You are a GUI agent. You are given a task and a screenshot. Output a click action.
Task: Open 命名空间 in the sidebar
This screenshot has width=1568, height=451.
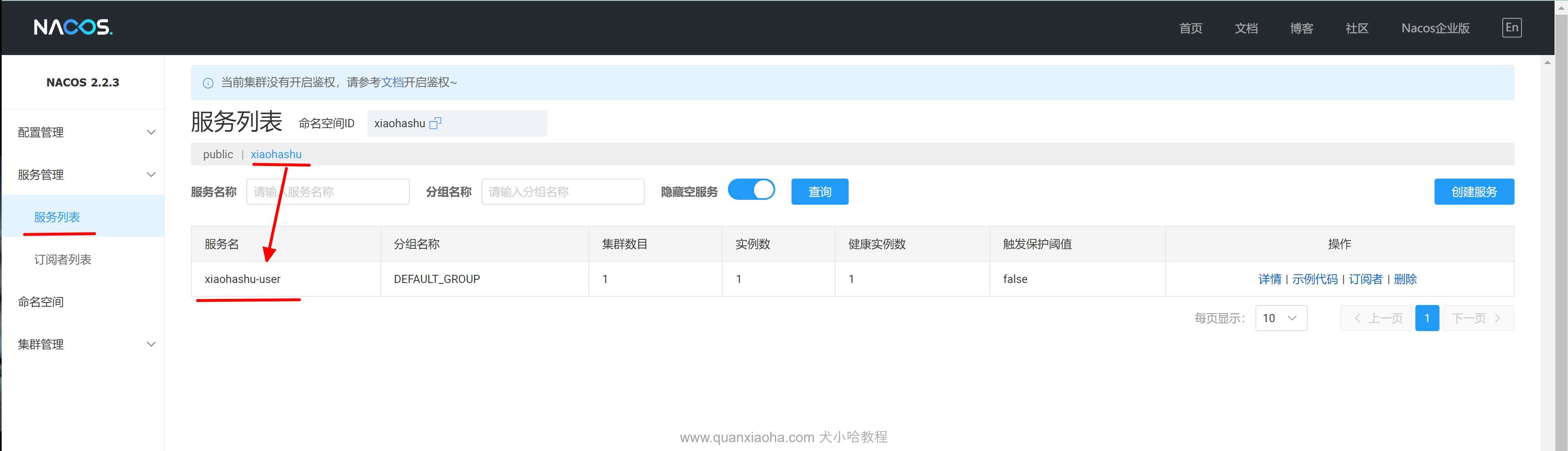41,302
